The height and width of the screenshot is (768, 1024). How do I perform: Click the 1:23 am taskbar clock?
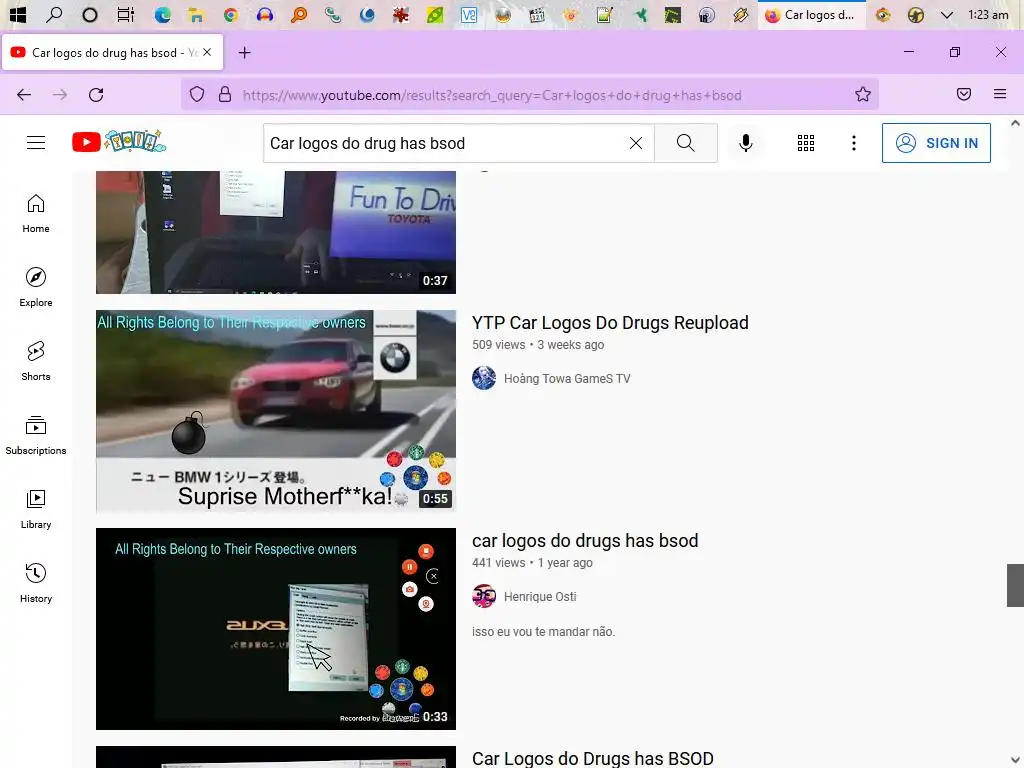pos(988,15)
